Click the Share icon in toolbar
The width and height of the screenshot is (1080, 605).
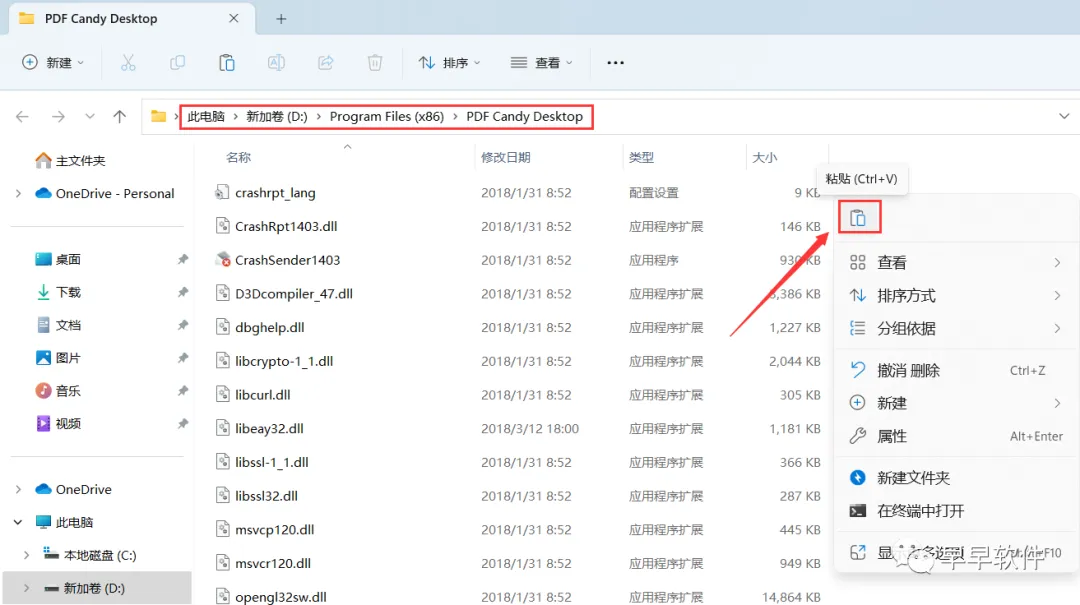(x=326, y=63)
